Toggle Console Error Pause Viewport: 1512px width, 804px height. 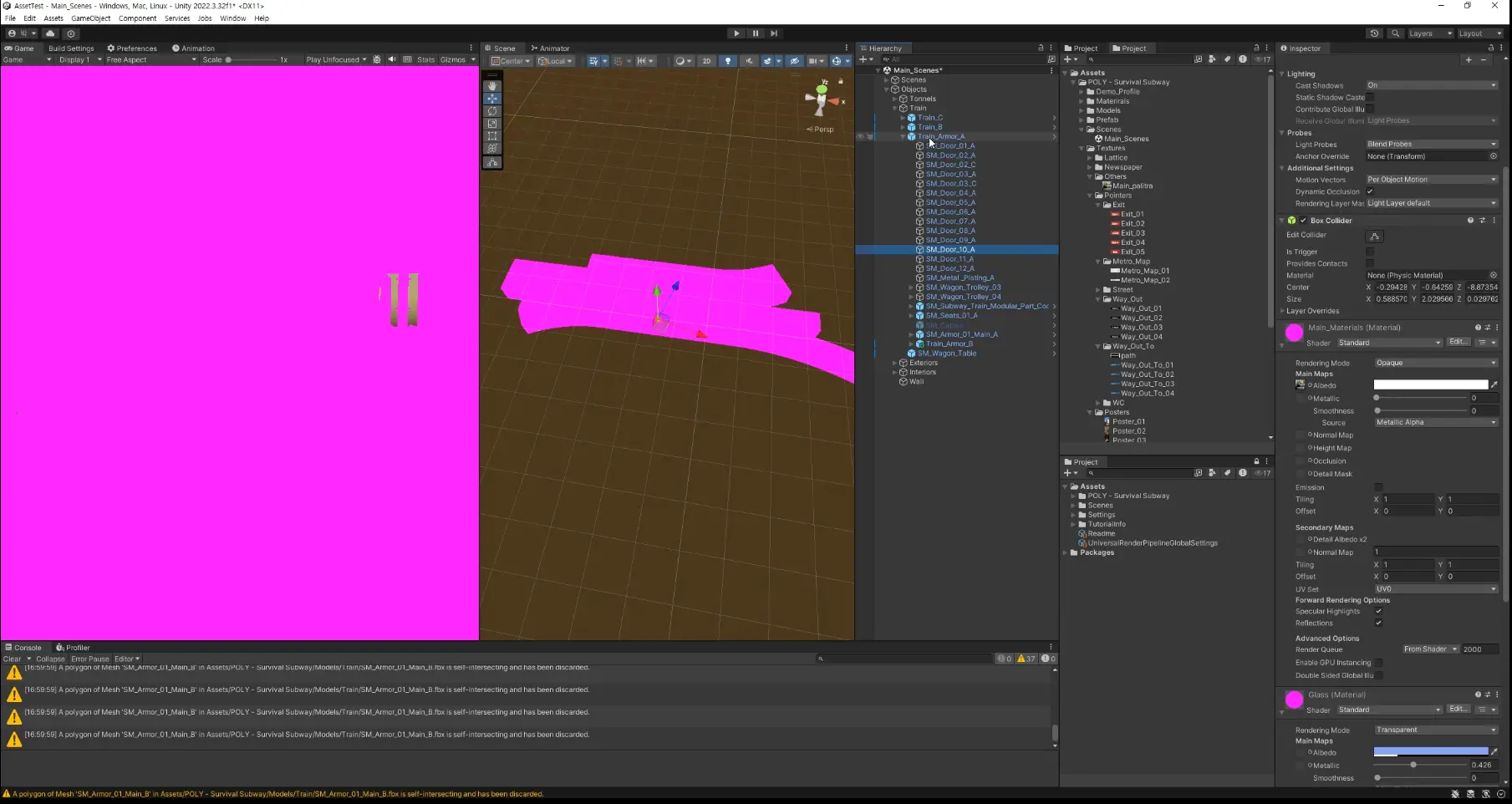90,659
